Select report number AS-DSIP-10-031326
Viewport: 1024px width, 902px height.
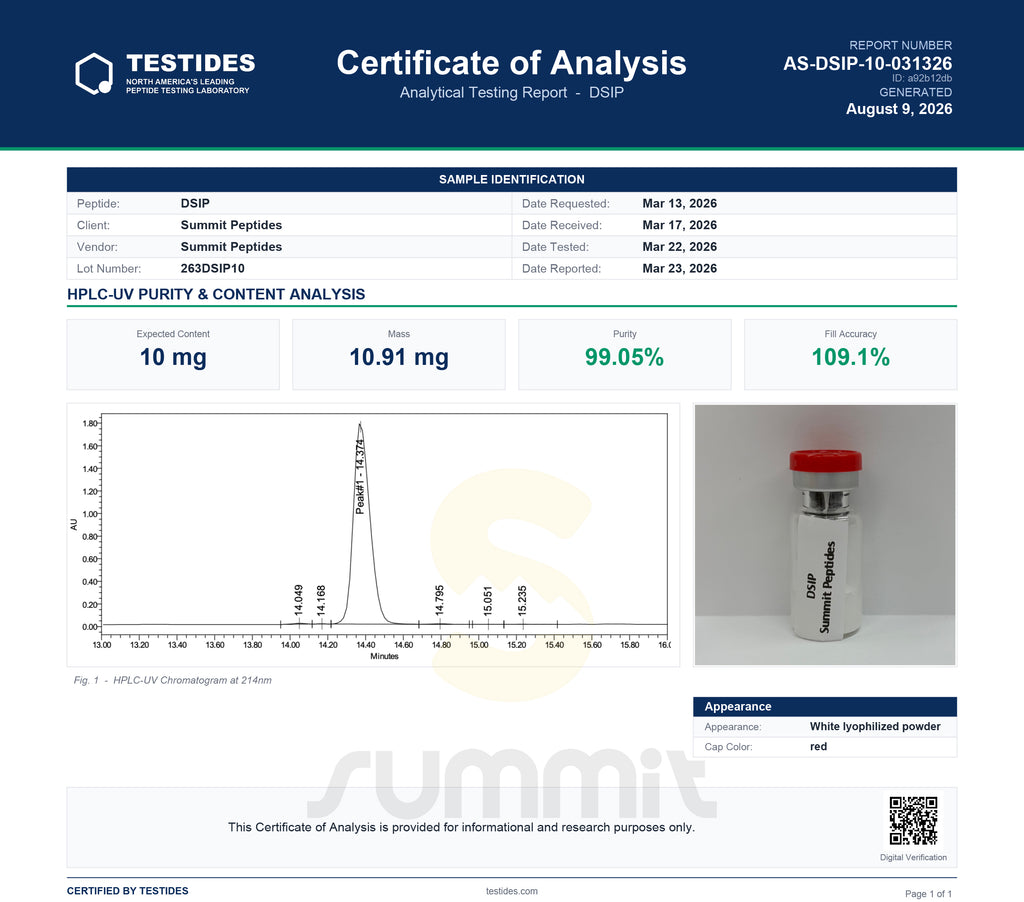[x=867, y=63]
